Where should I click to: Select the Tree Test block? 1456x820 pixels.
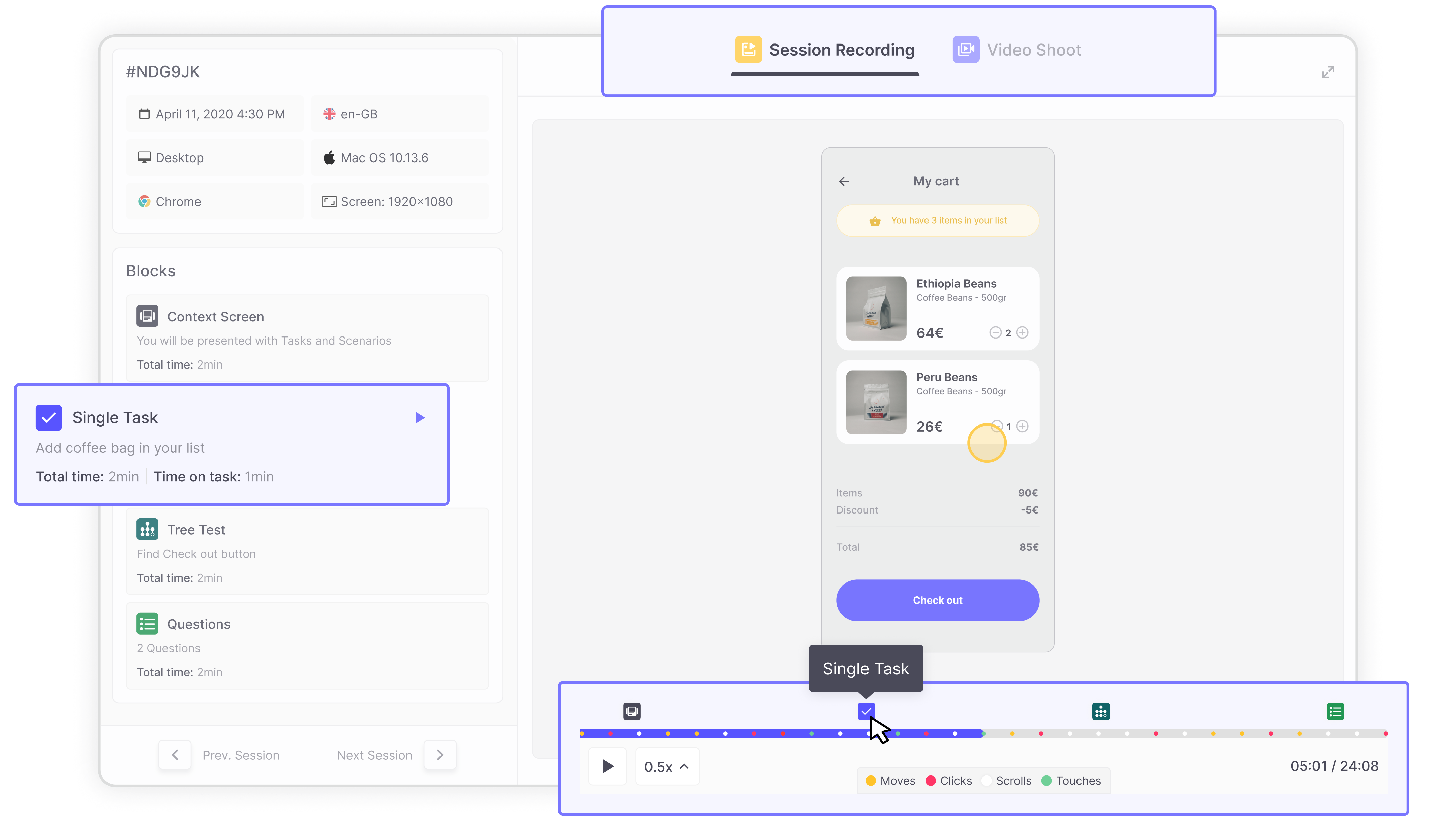pyautogui.click(x=307, y=551)
